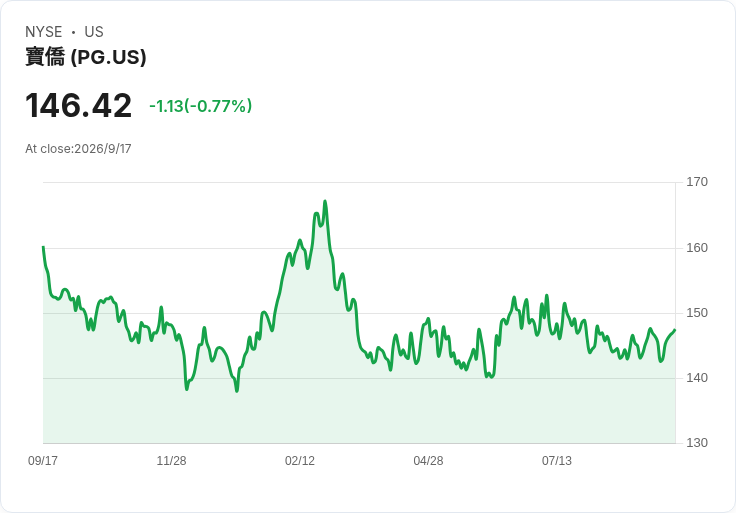Click the leftmost start of the price line

tap(43, 247)
